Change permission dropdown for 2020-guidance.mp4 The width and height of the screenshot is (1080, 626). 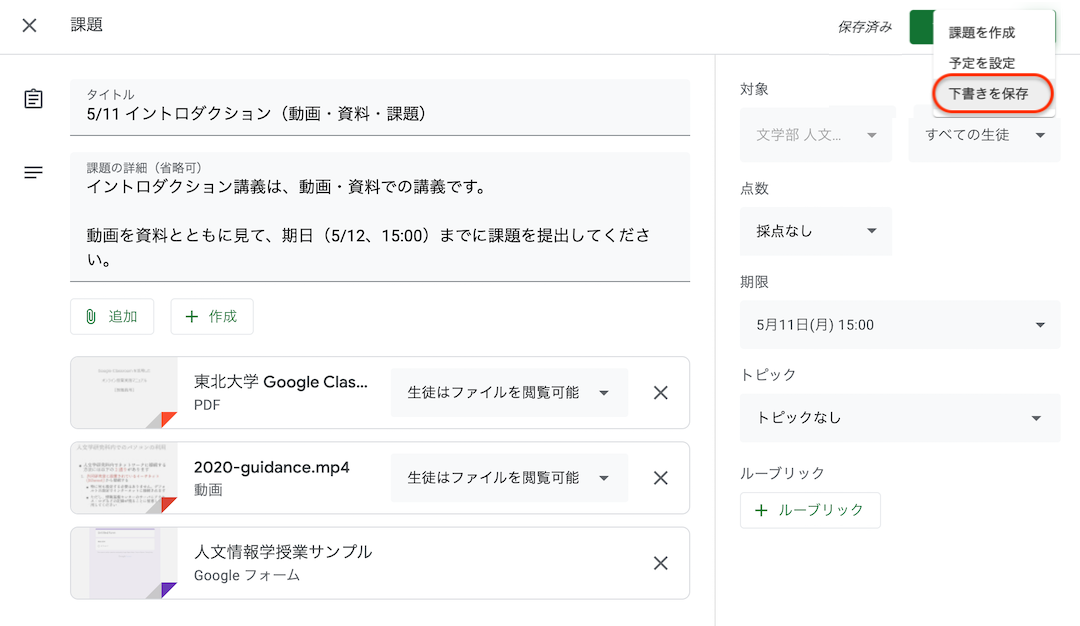click(x=509, y=478)
